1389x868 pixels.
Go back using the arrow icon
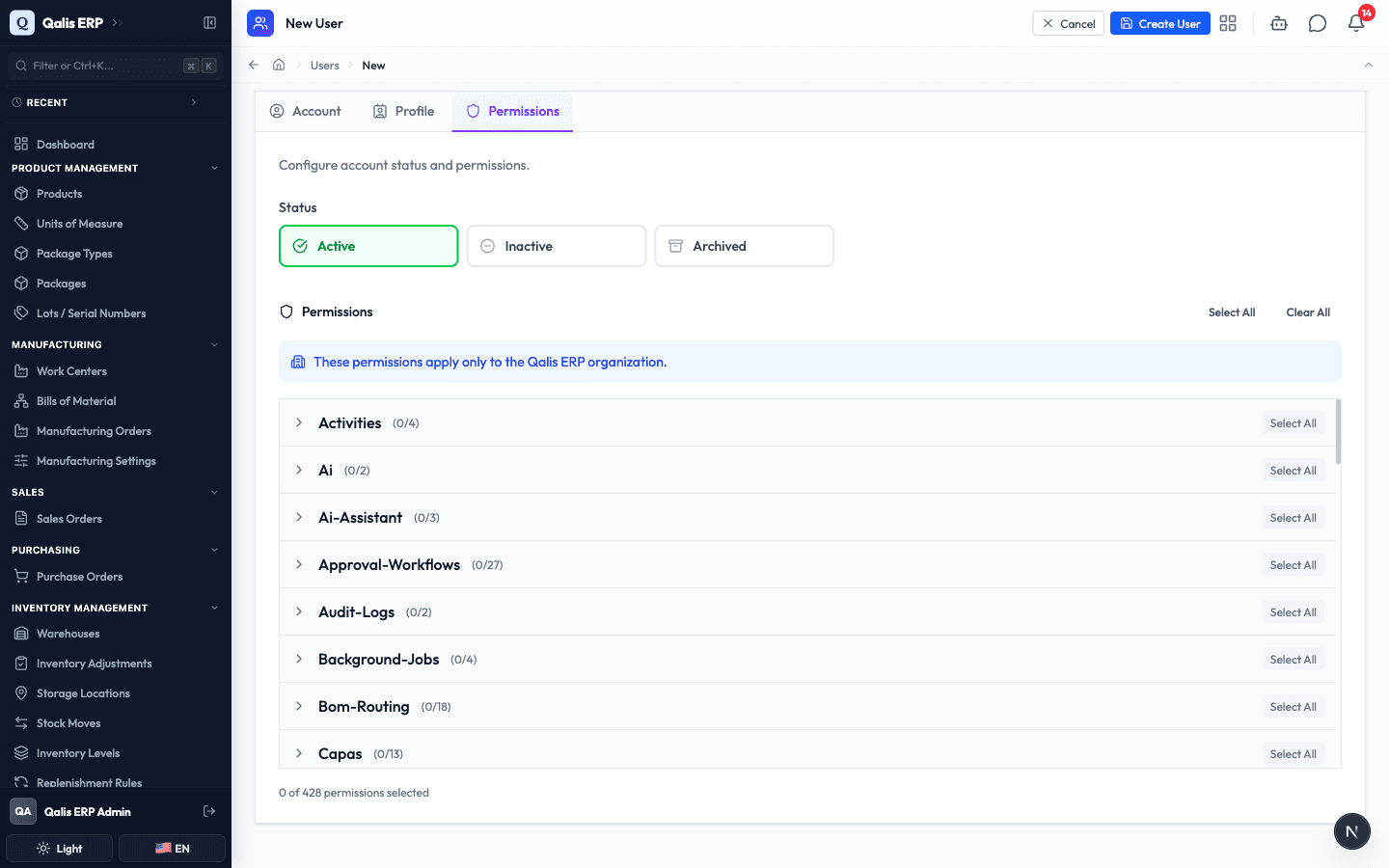click(x=254, y=65)
